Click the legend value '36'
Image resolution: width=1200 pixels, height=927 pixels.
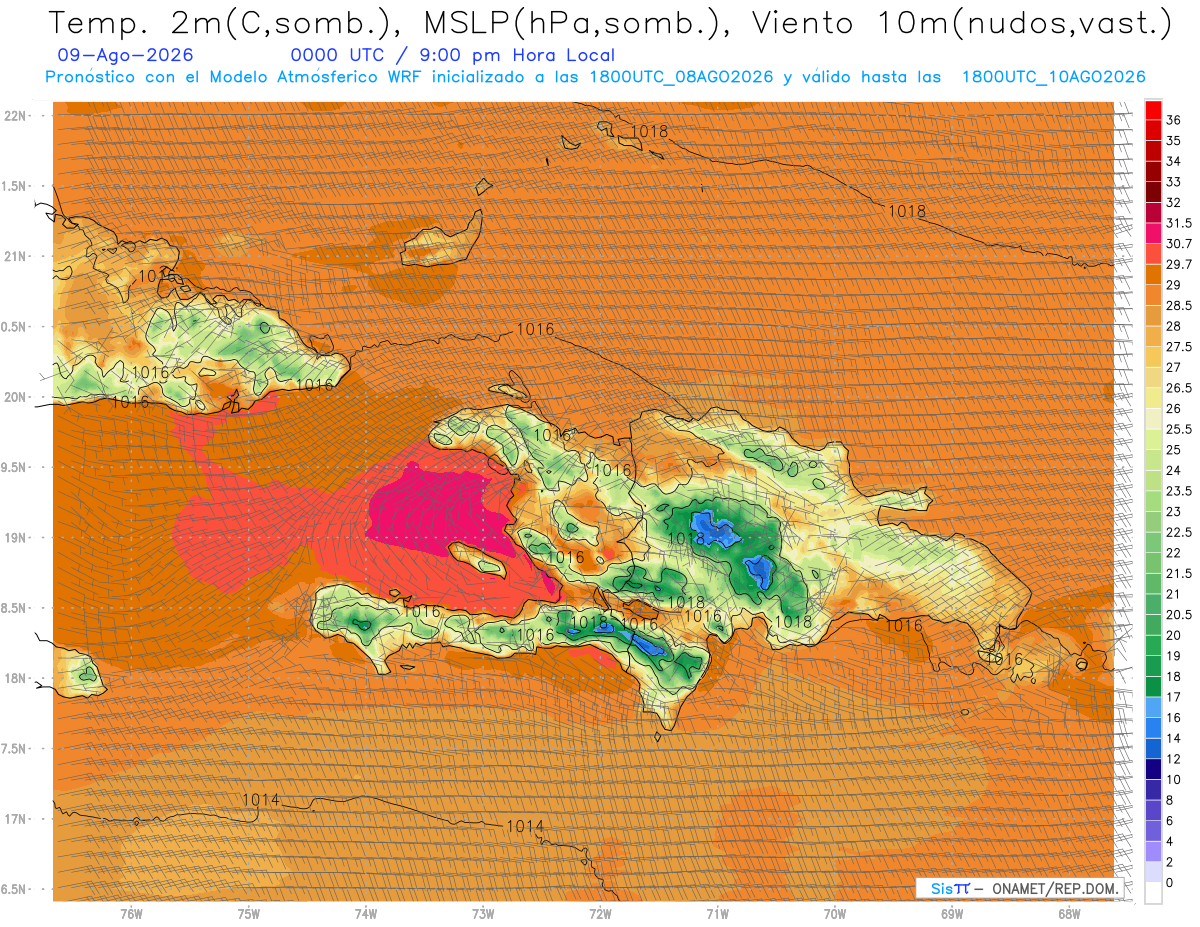[x=1173, y=120]
